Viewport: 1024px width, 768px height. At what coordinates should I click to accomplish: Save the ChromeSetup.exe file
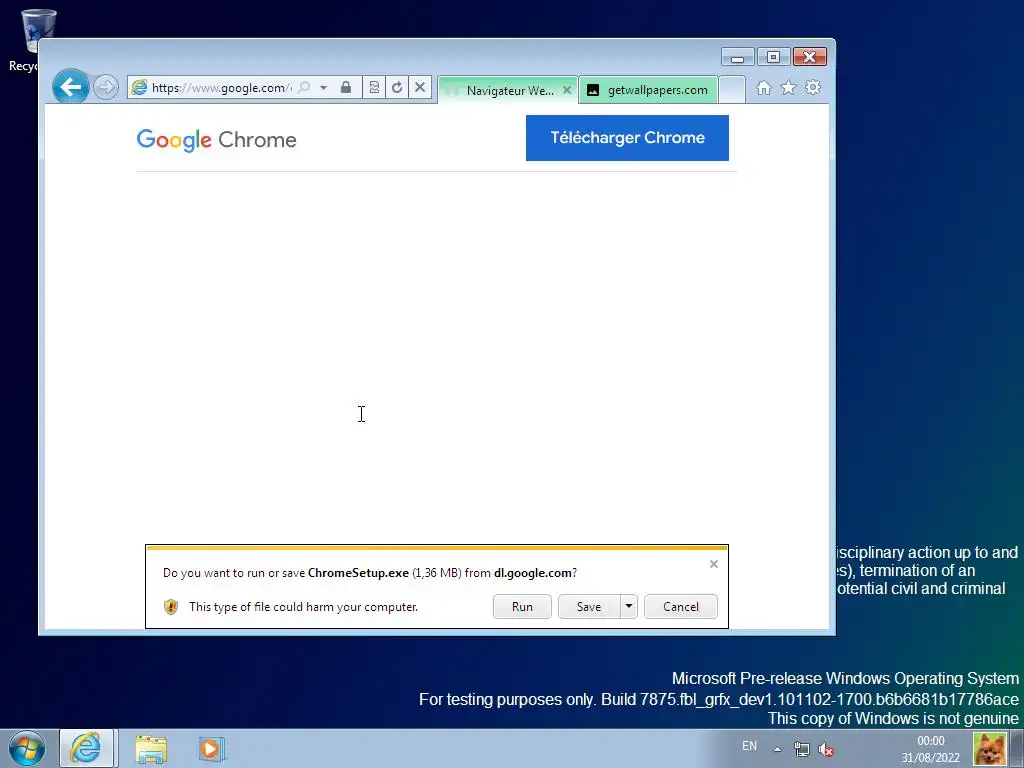(x=588, y=607)
